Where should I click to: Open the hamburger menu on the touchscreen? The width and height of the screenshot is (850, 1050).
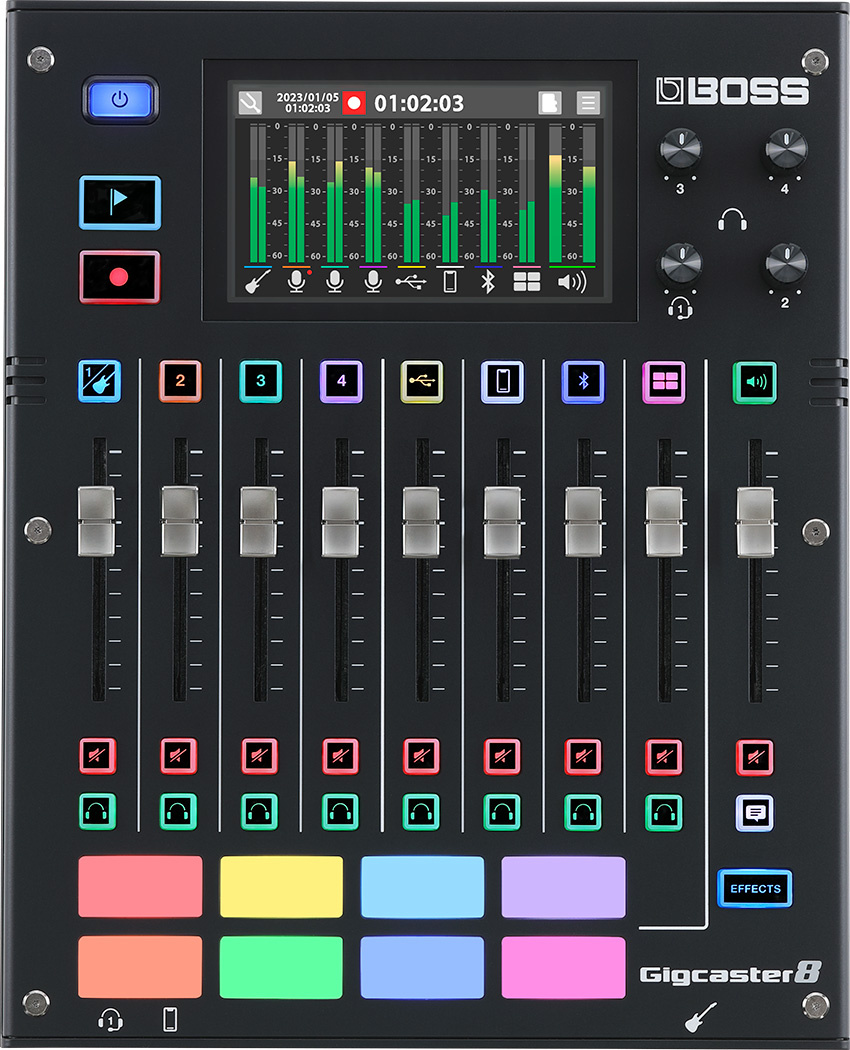click(x=587, y=100)
